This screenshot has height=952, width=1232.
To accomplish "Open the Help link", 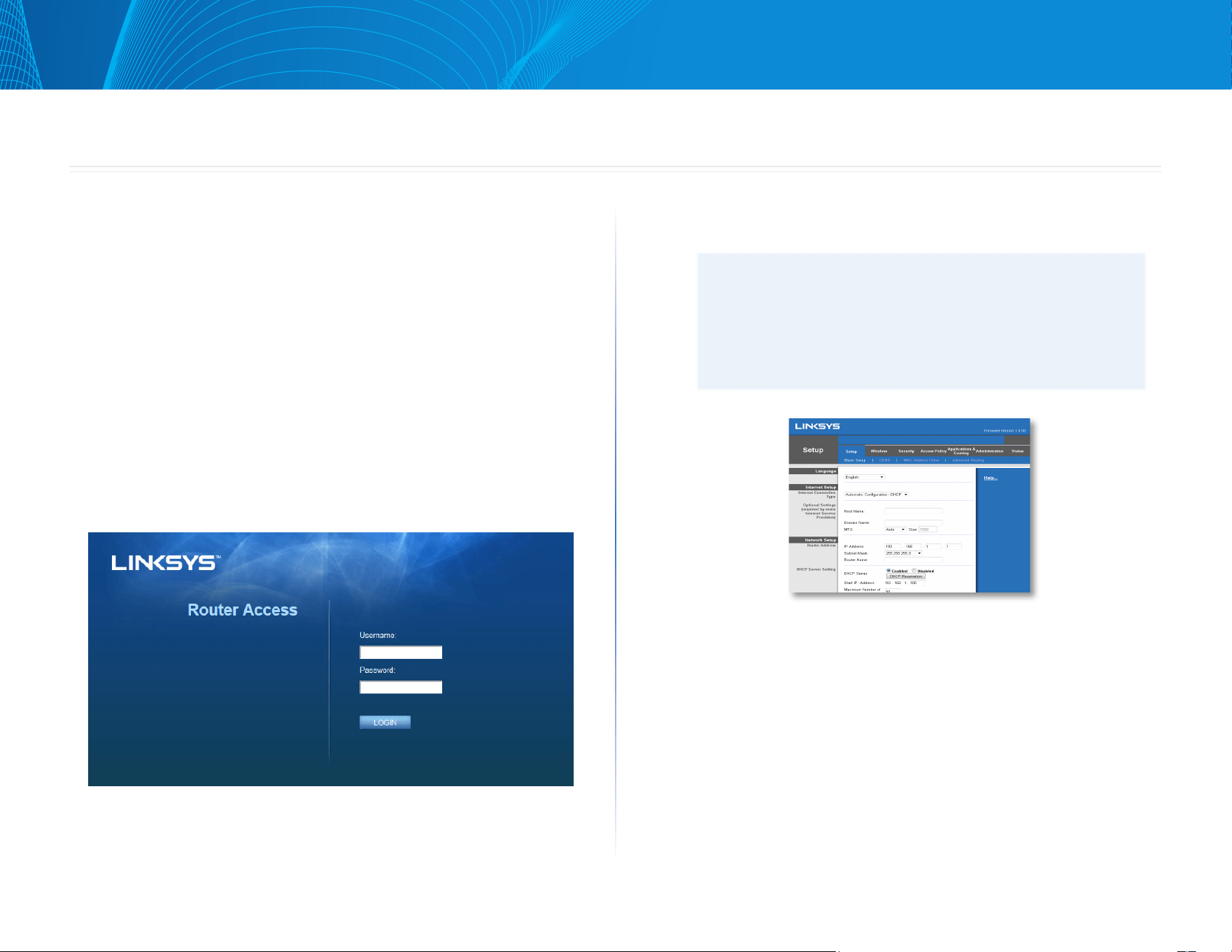I will 990,478.
